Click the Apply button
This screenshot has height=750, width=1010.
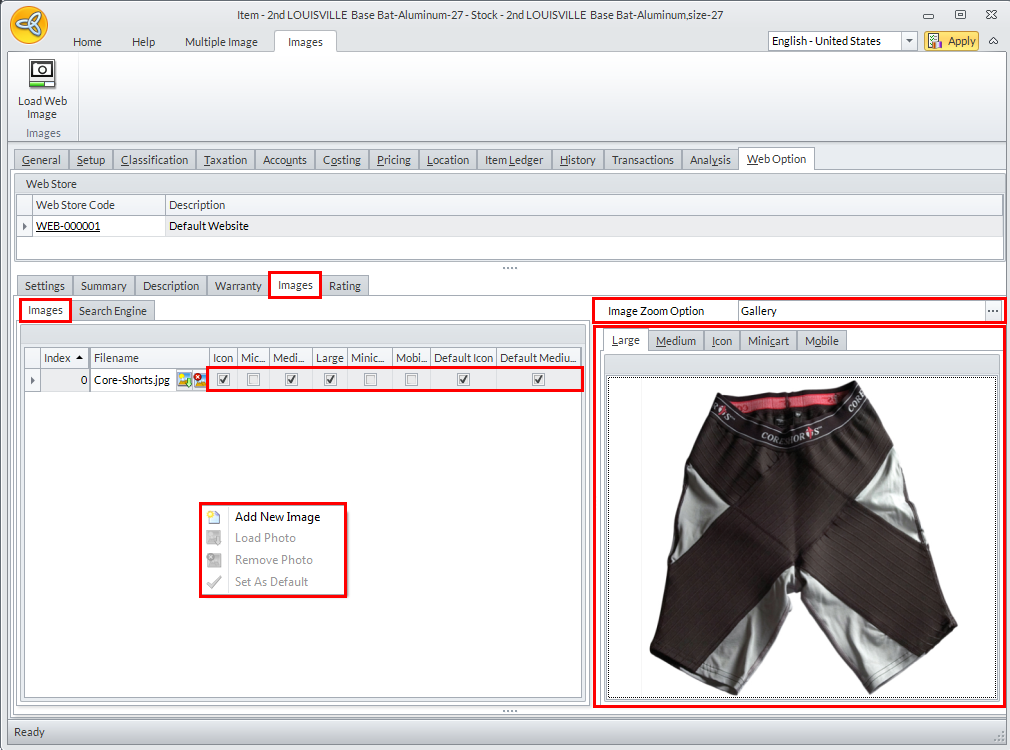tap(951, 41)
